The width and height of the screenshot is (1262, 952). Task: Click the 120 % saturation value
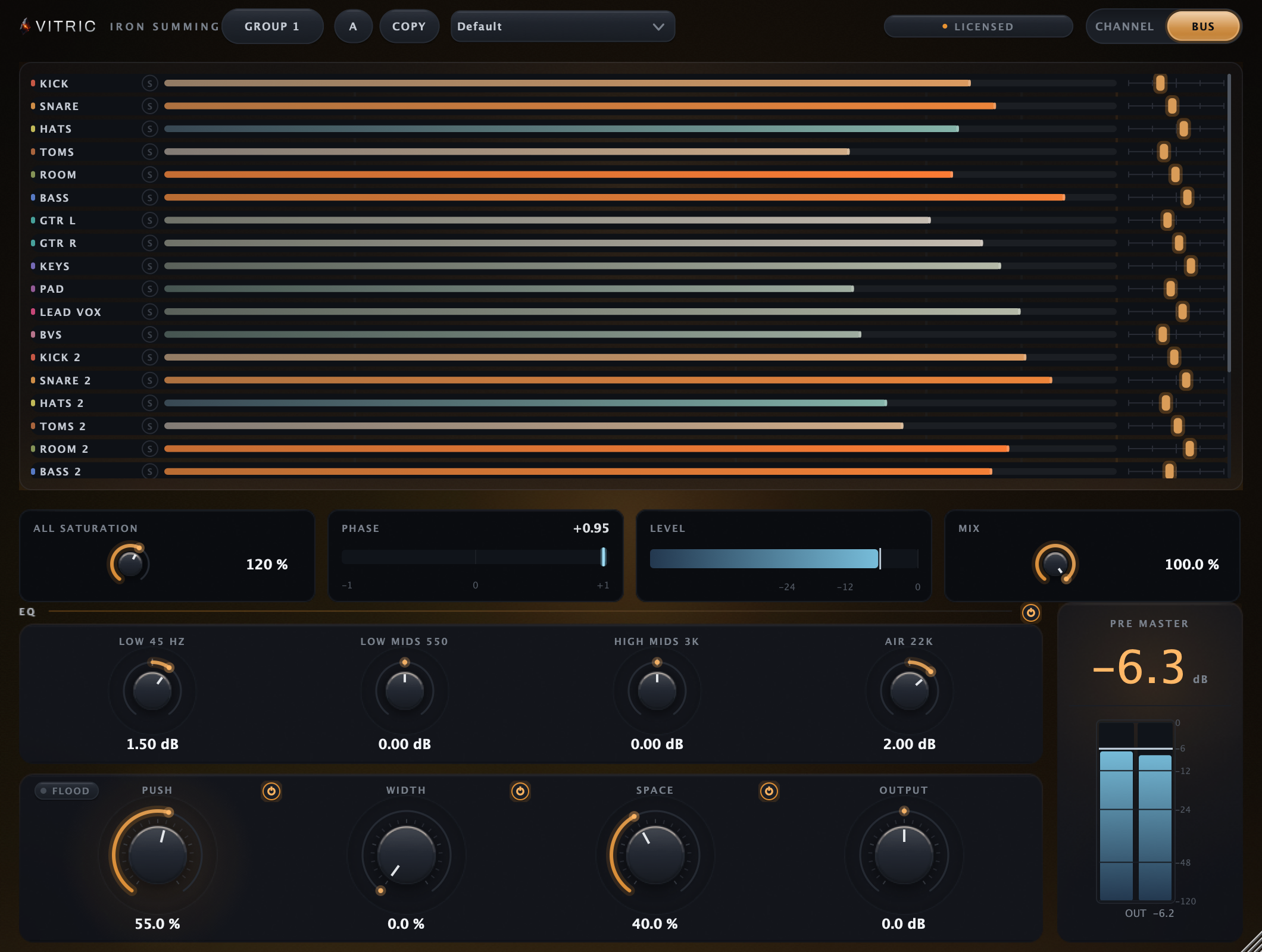267,565
